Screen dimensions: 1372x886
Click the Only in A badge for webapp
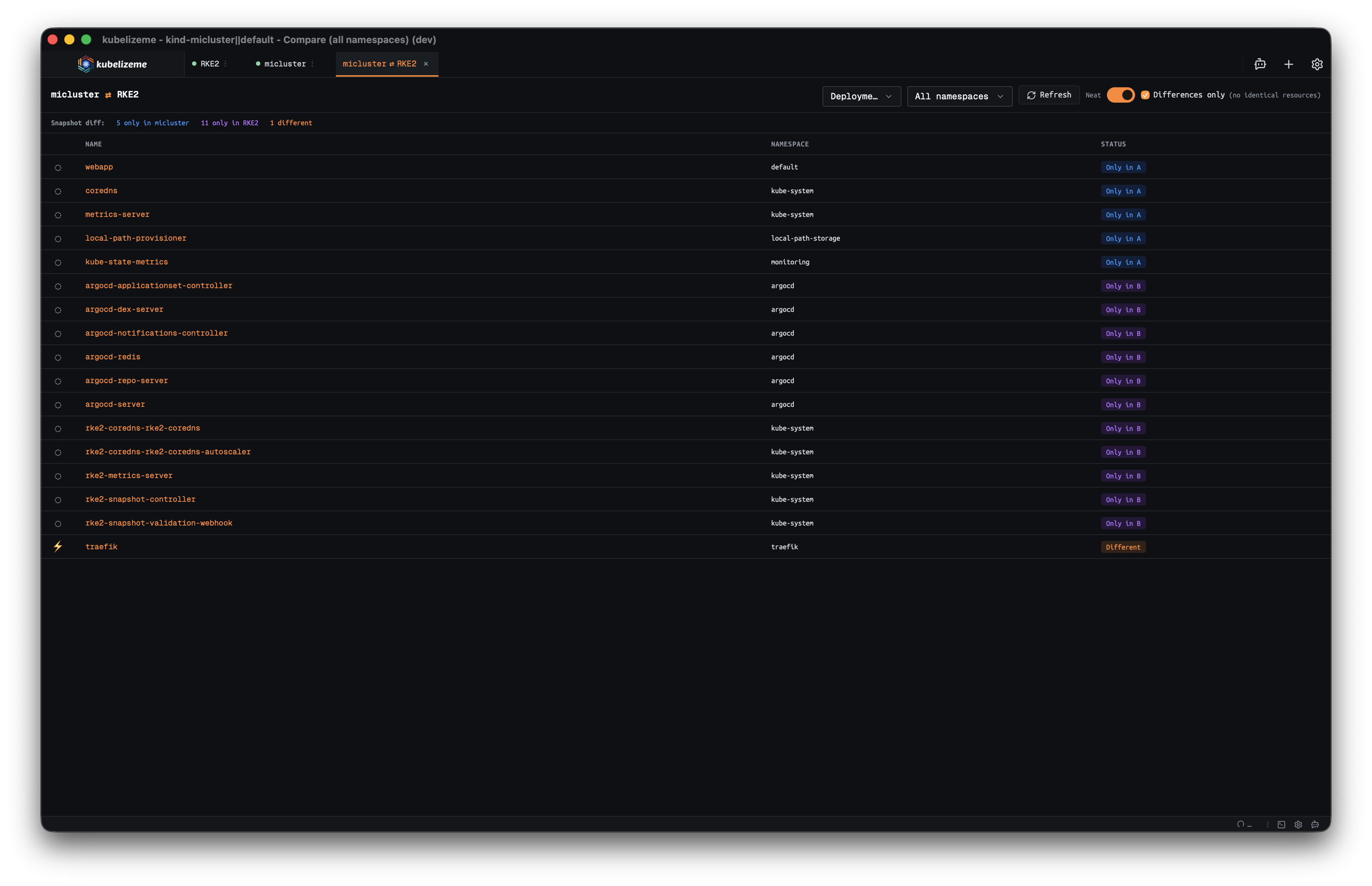tap(1123, 167)
